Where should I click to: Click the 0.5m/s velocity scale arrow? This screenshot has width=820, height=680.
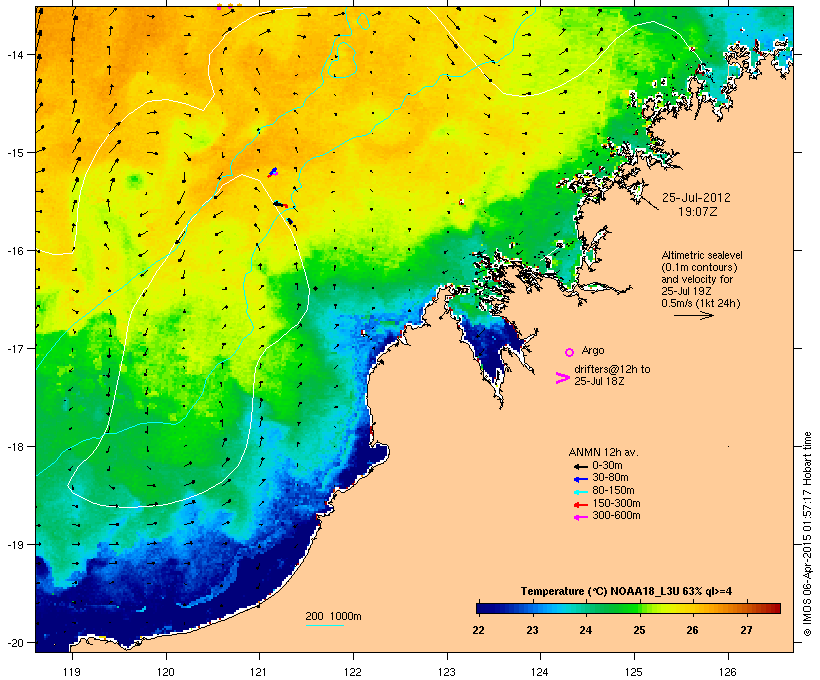(x=693, y=315)
